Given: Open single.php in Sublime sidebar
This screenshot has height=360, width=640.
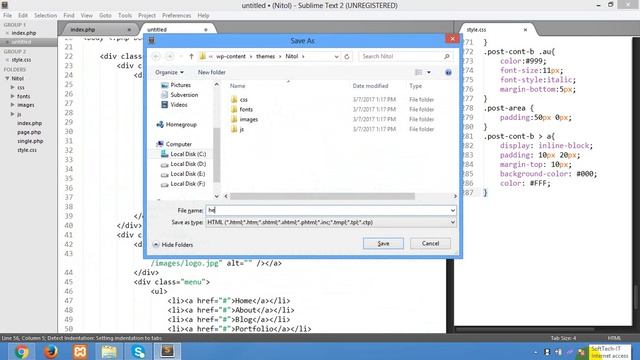Looking at the screenshot, I should coord(30,141).
